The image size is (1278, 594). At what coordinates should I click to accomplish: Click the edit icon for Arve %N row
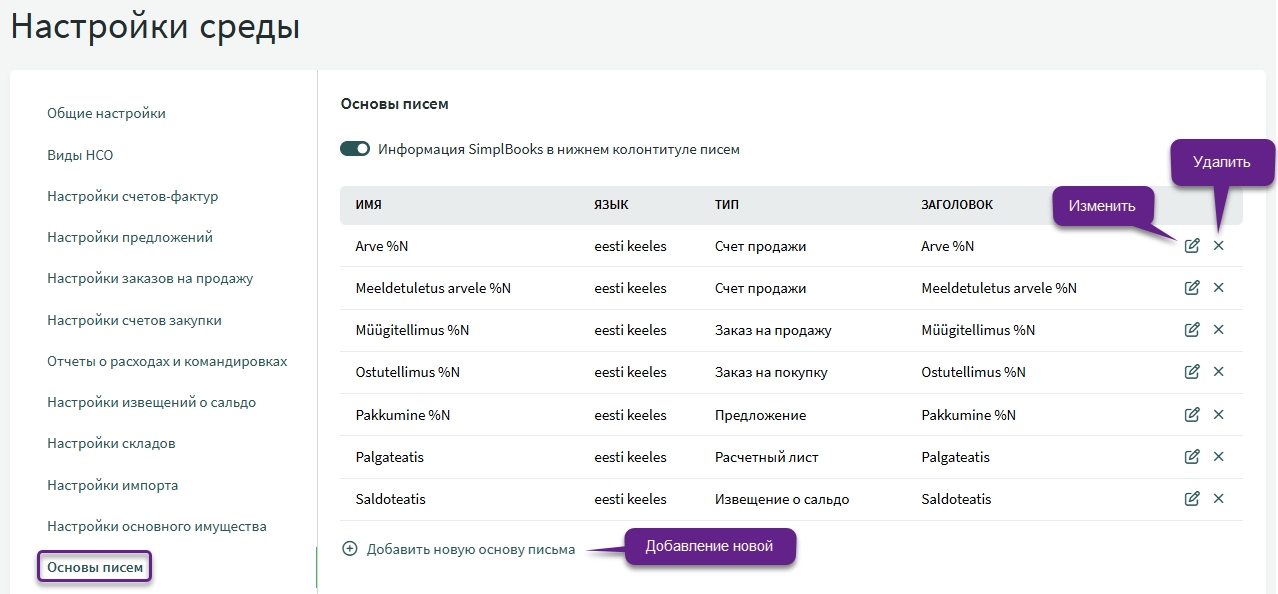coord(1191,246)
